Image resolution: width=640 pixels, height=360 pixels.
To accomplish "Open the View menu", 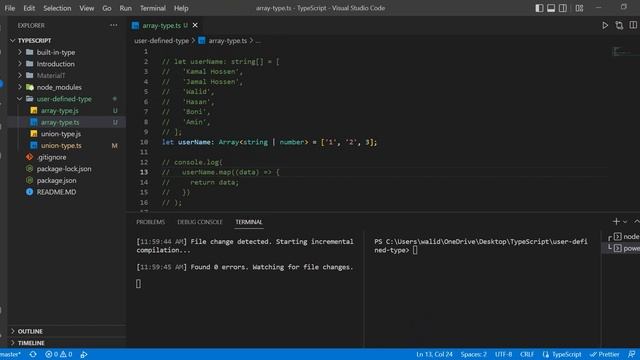I will (x=87, y=8).
